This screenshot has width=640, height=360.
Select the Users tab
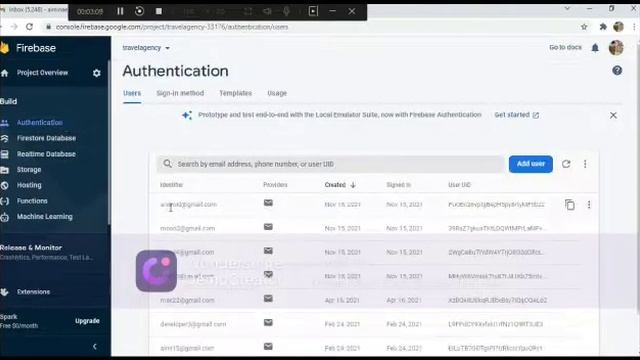[x=132, y=93]
